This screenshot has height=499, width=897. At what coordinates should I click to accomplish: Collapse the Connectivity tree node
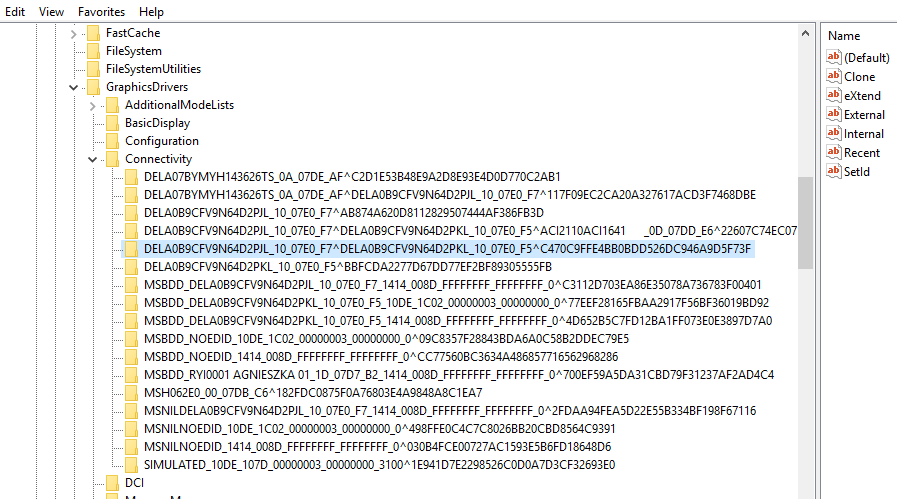93,159
